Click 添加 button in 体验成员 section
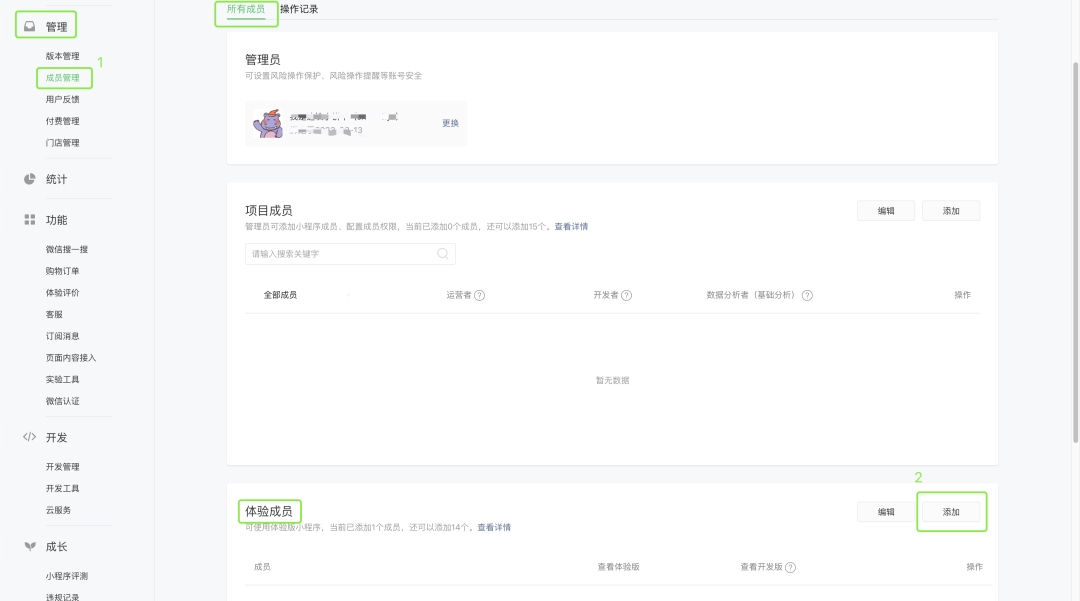 (951, 512)
